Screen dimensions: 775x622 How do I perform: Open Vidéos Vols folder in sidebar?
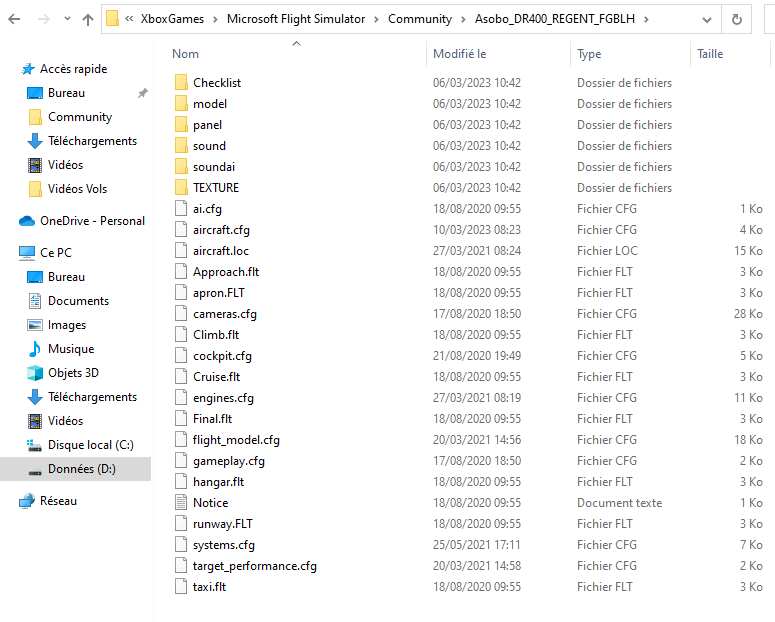point(77,189)
